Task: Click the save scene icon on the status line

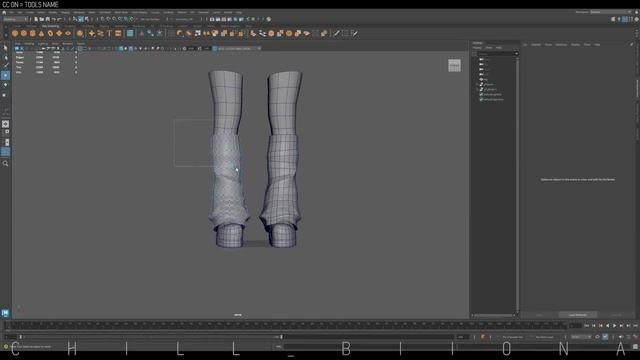Action: pyautogui.click(x=48, y=19)
